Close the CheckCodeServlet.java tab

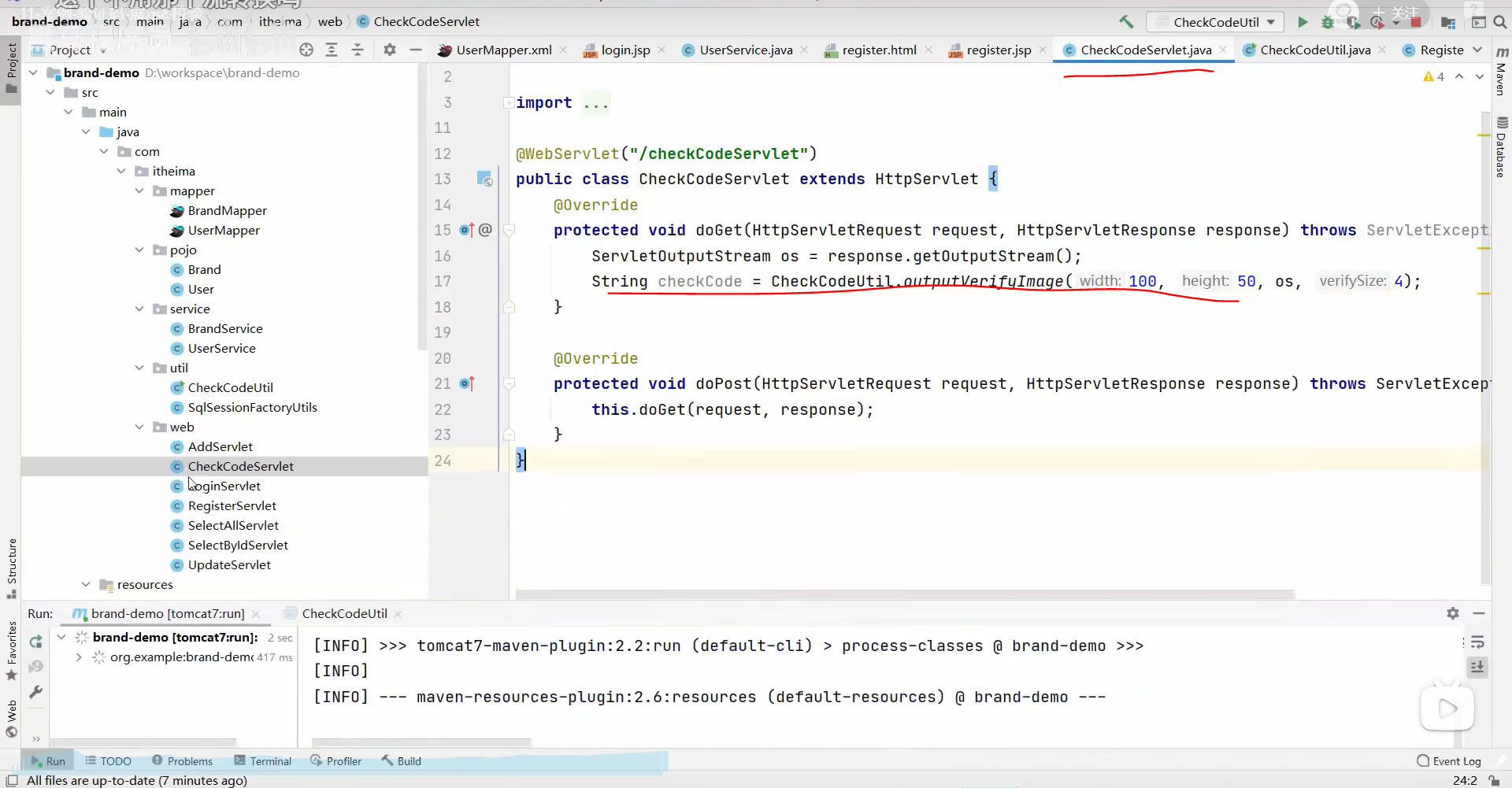(x=1223, y=50)
